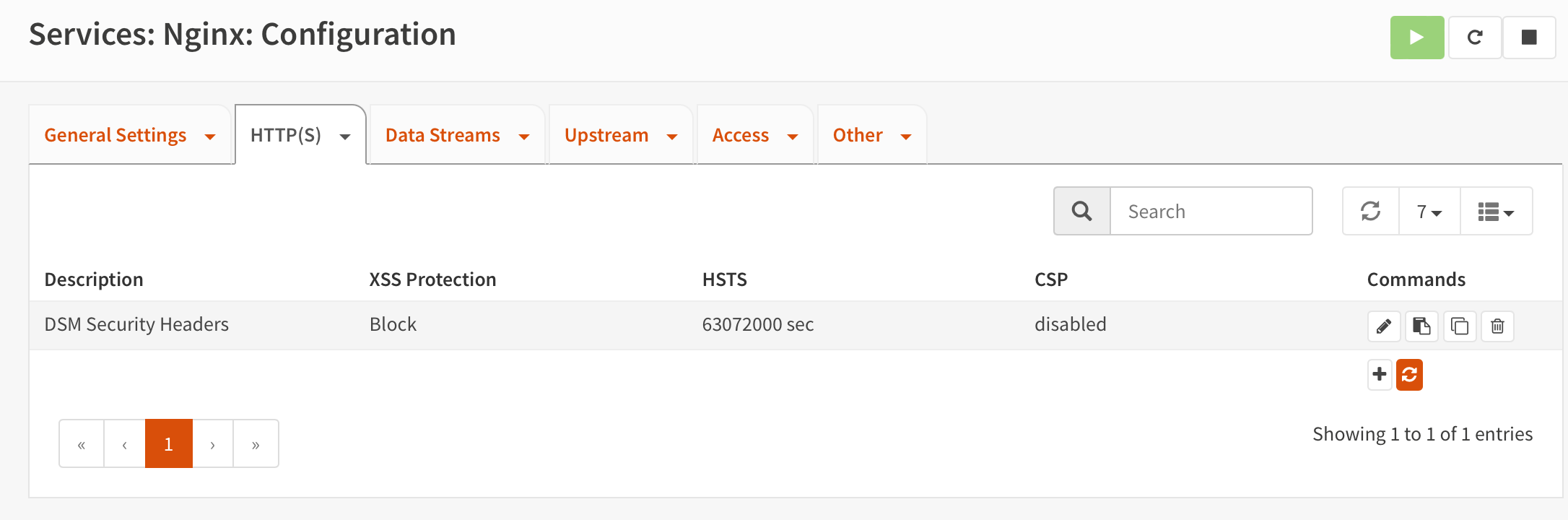Restart the Nginx service

pyautogui.click(x=1475, y=38)
